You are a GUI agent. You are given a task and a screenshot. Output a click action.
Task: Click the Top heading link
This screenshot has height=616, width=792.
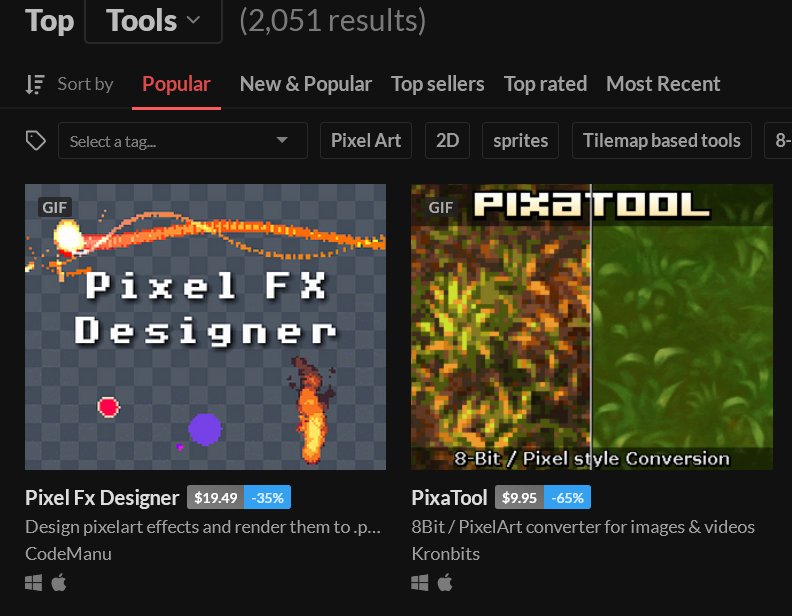(50, 21)
